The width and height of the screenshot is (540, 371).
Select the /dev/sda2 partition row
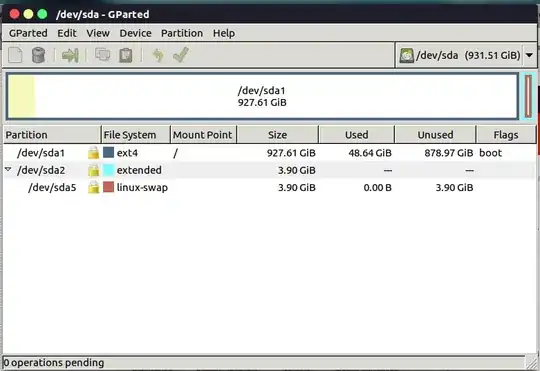pos(269,170)
